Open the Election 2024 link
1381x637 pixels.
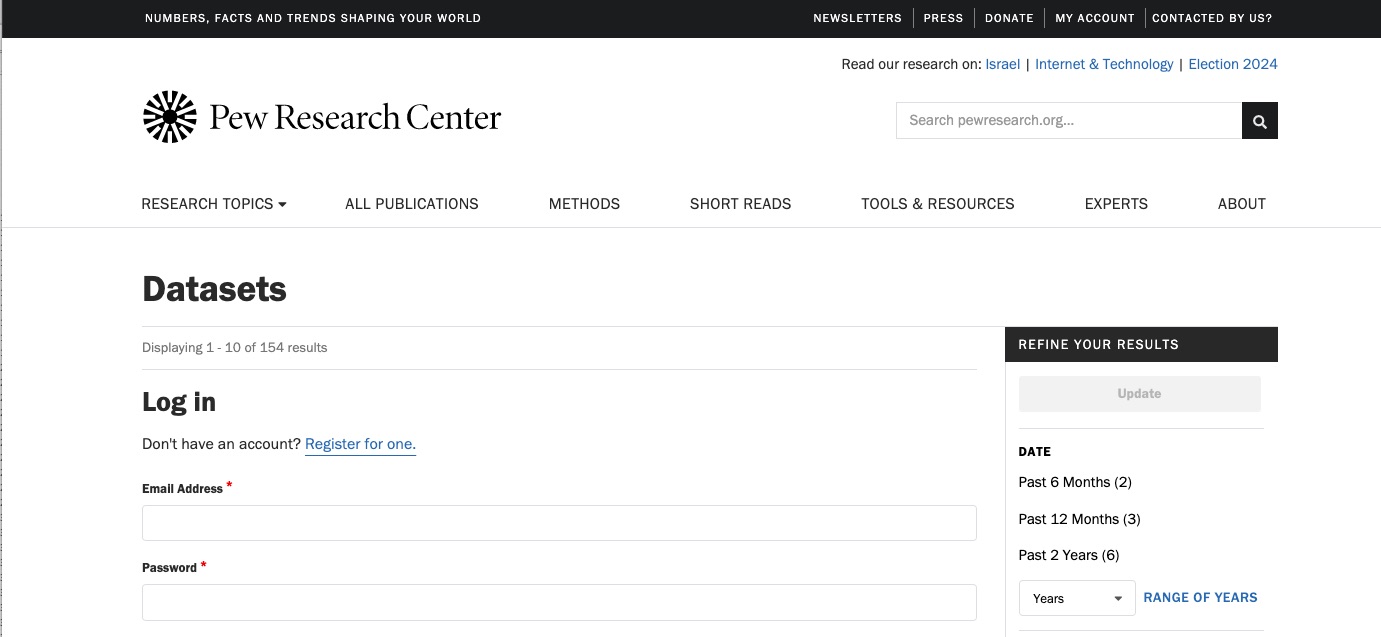click(1232, 64)
